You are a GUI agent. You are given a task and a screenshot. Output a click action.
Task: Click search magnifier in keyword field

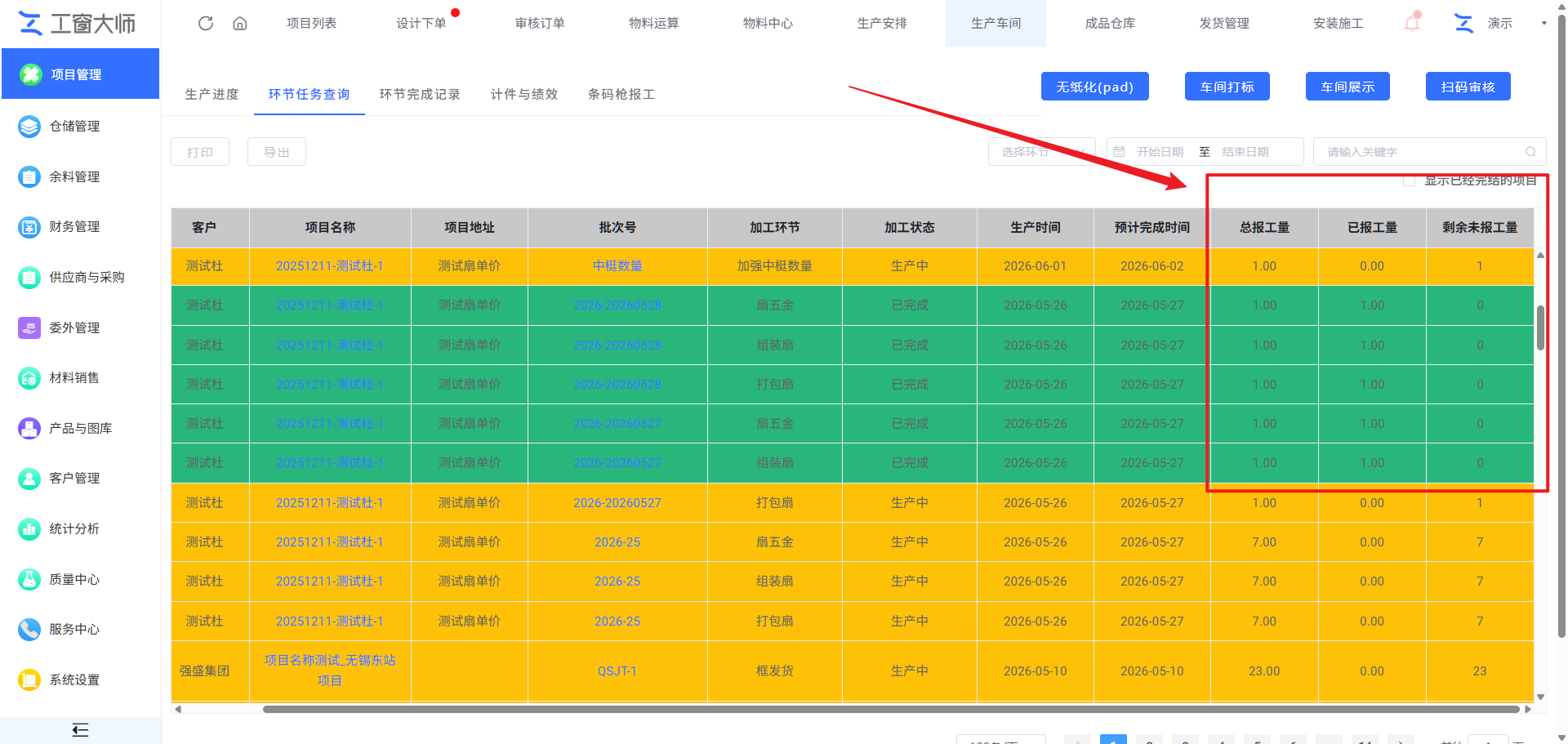[x=1530, y=152]
